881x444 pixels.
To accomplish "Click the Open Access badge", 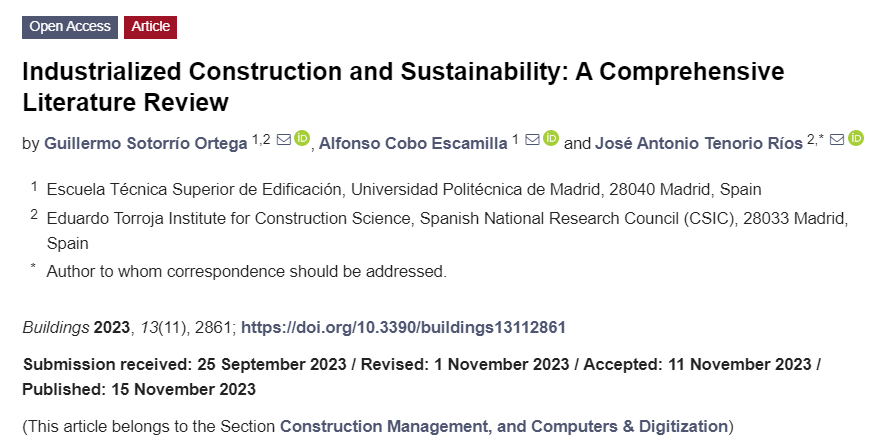I will click(x=70, y=27).
